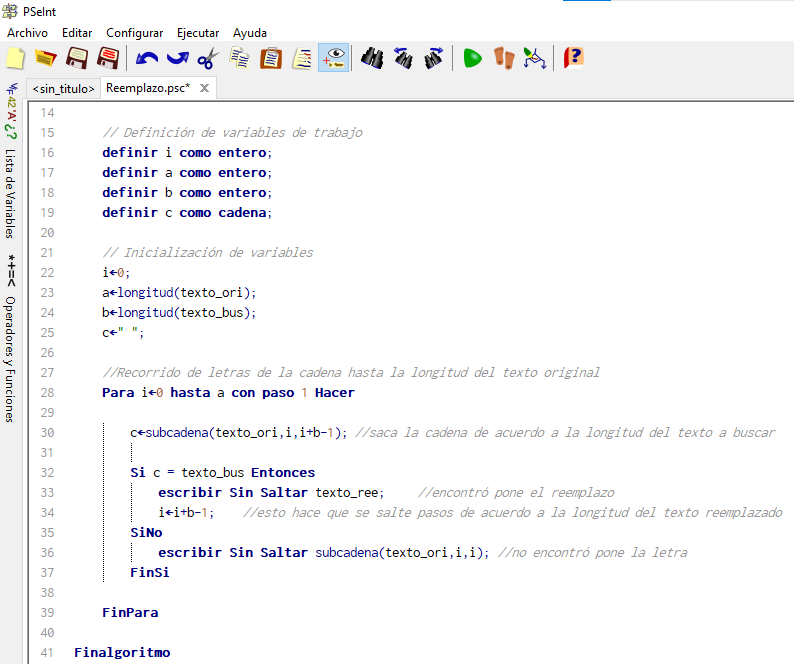Open the operators symbols icon in the sidebar
The height and width of the screenshot is (664, 794).
point(11,271)
